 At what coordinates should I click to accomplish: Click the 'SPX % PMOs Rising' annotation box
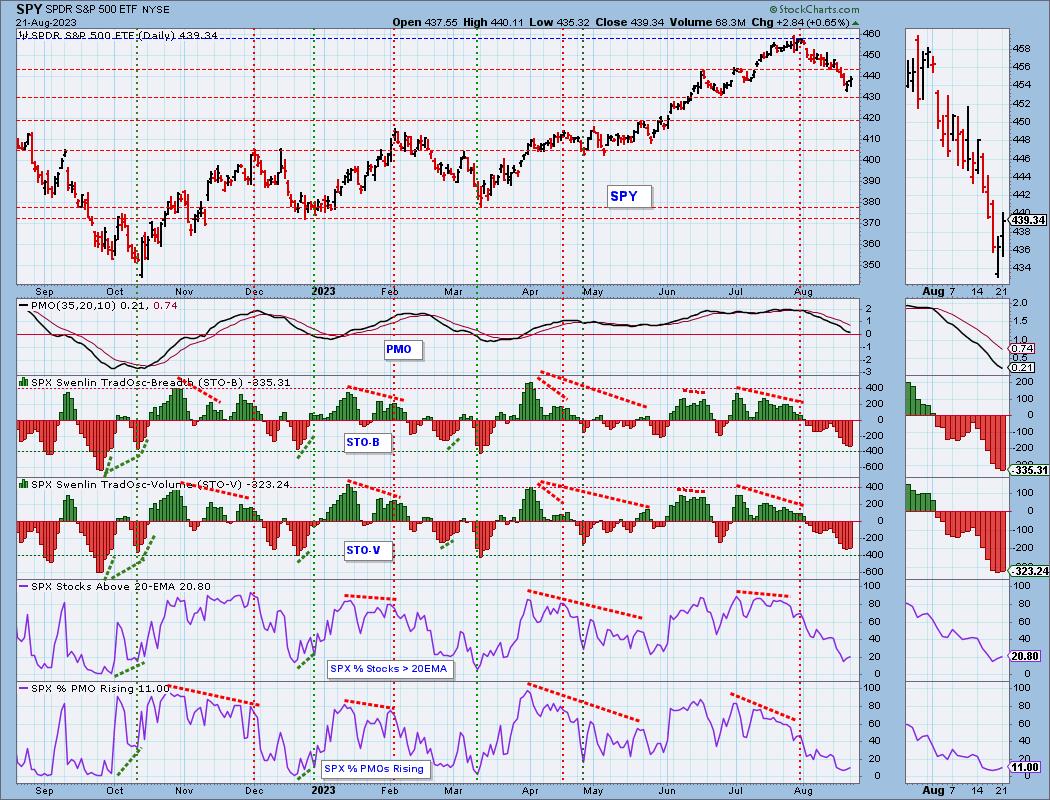(376, 769)
